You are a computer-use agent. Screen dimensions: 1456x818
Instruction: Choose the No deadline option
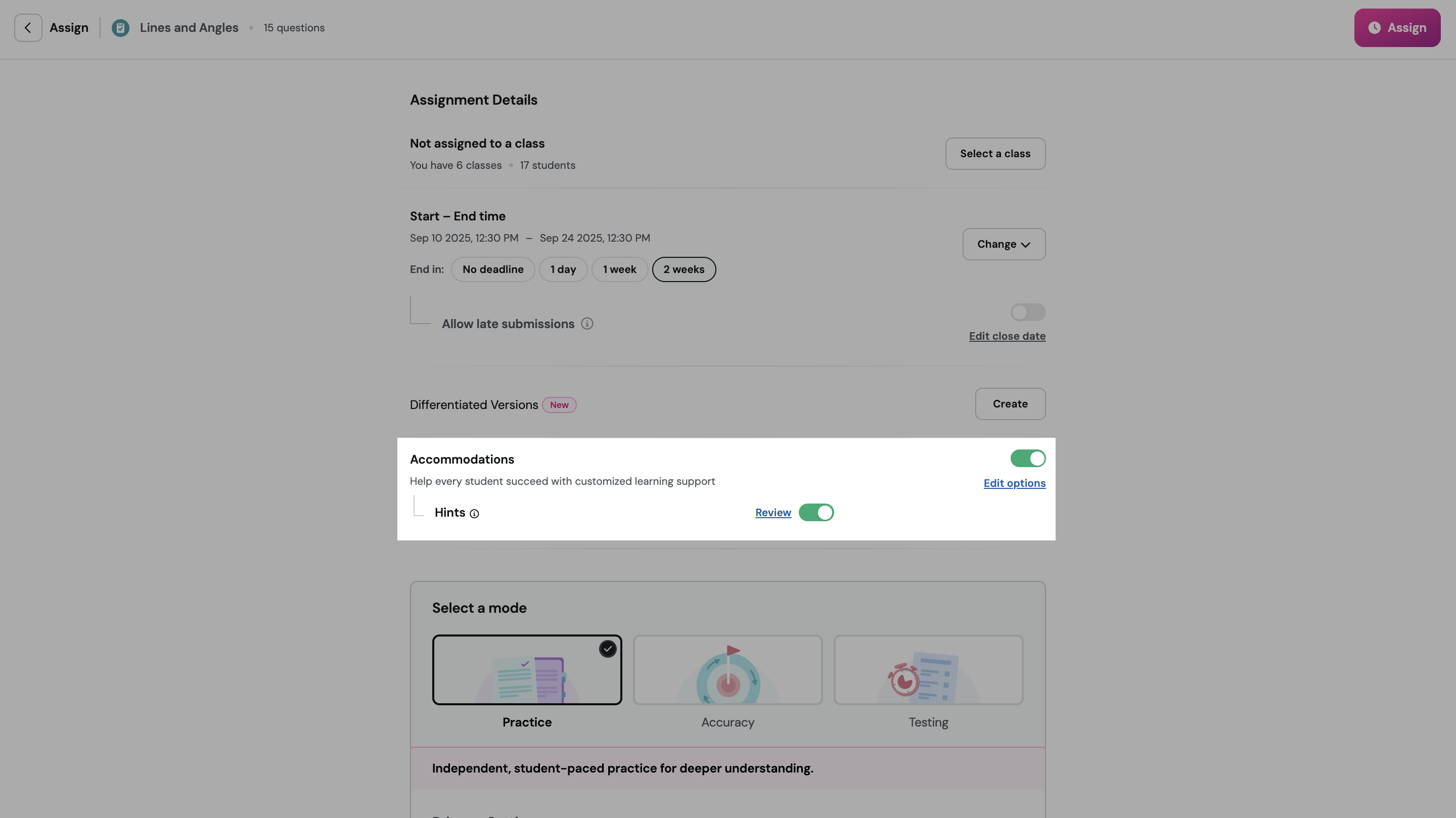pyautogui.click(x=492, y=269)
